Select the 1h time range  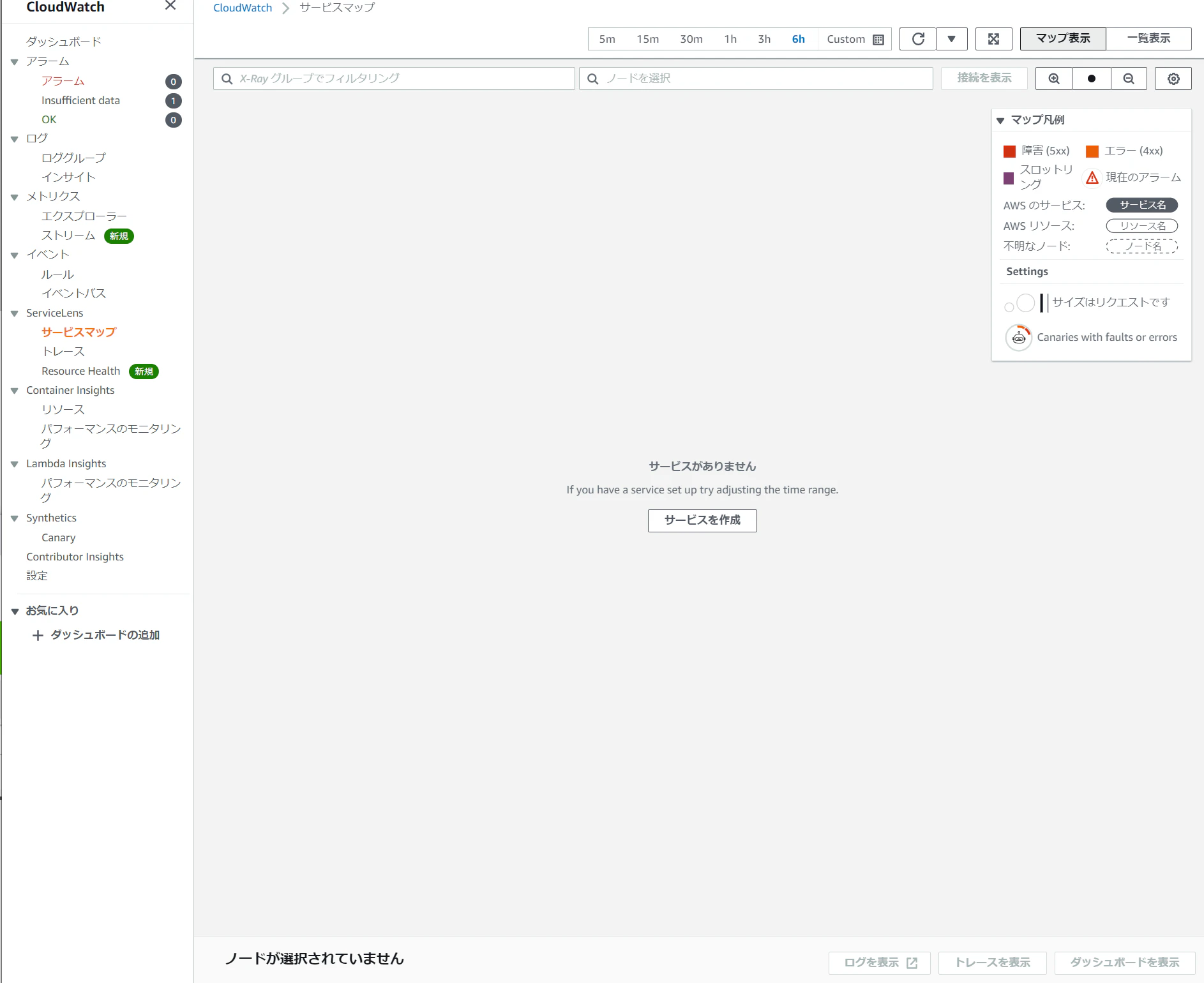point(730,39)
